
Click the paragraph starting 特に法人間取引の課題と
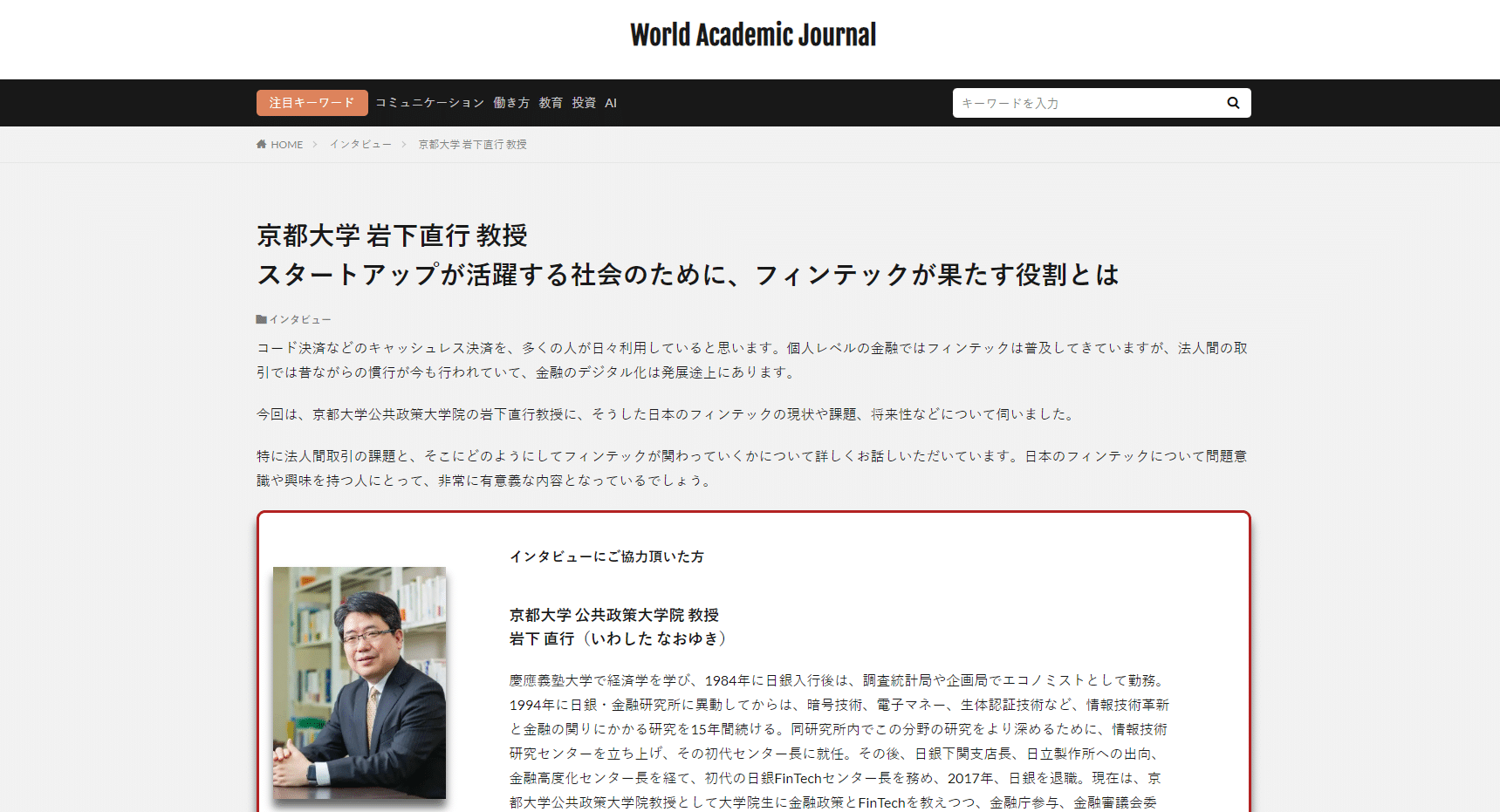pyautogui.click(x=752, y=468)
